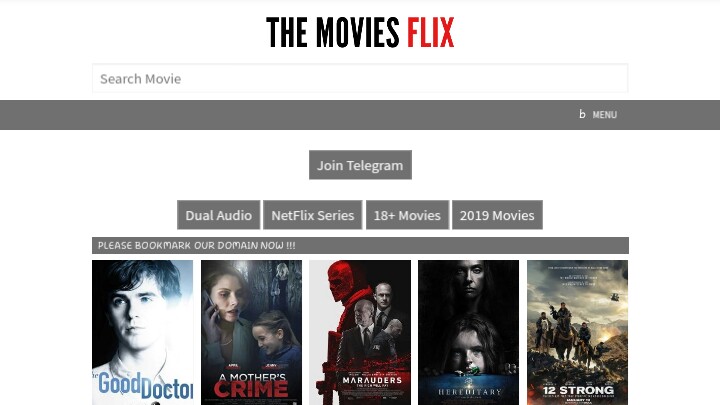Open the Hereditary movie poster
The height and width of the screenshot is (405, 720).
click(x=468, y=332)
